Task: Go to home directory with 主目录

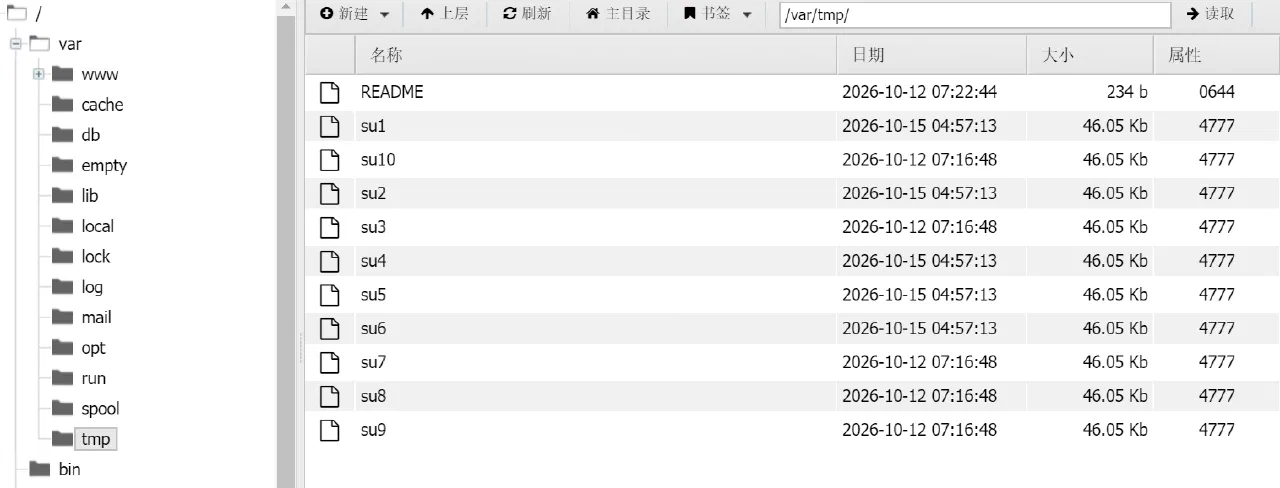Action: (x=618, y=14)
